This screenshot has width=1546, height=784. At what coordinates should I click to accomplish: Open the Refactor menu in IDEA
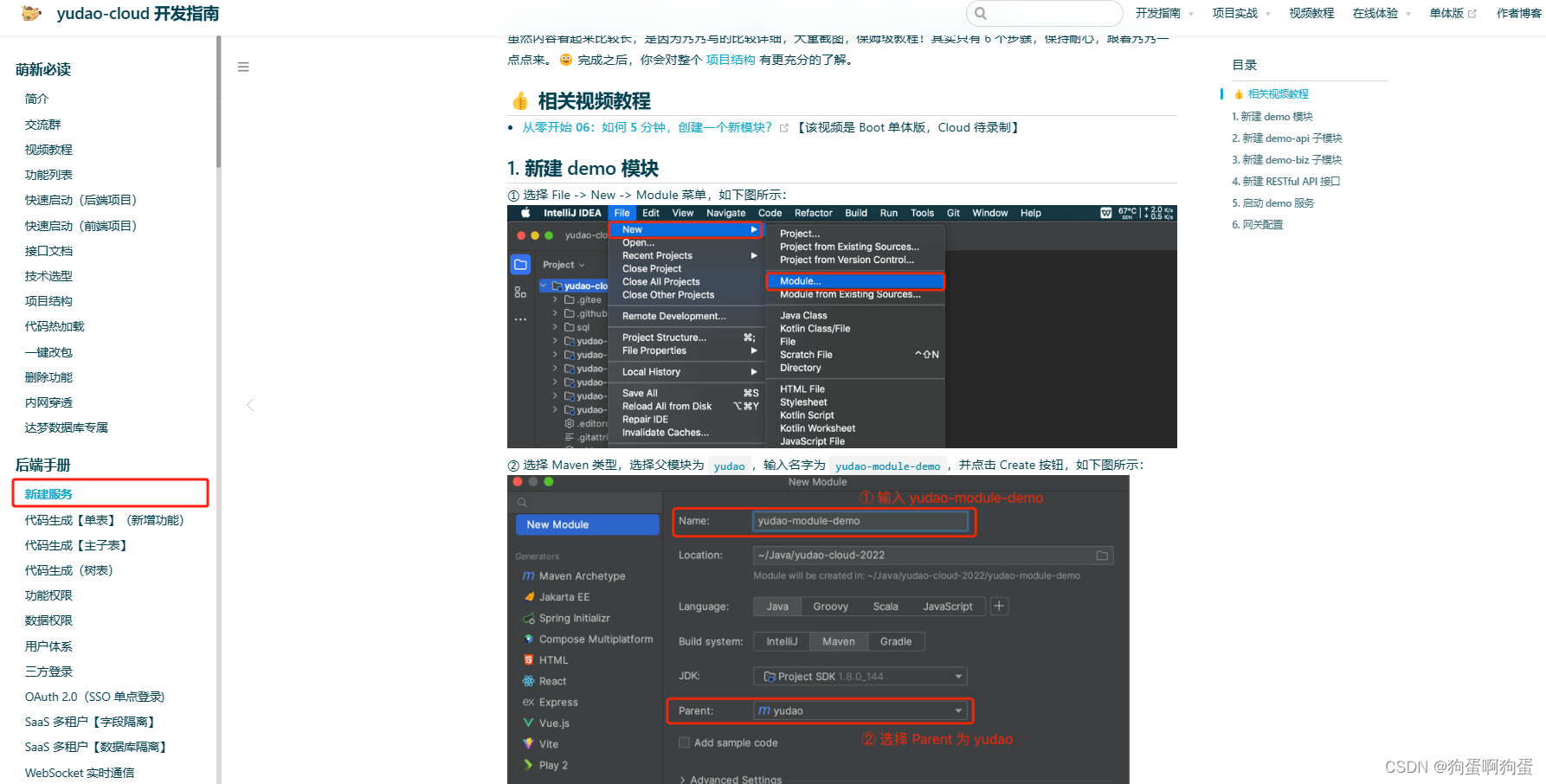814,213
